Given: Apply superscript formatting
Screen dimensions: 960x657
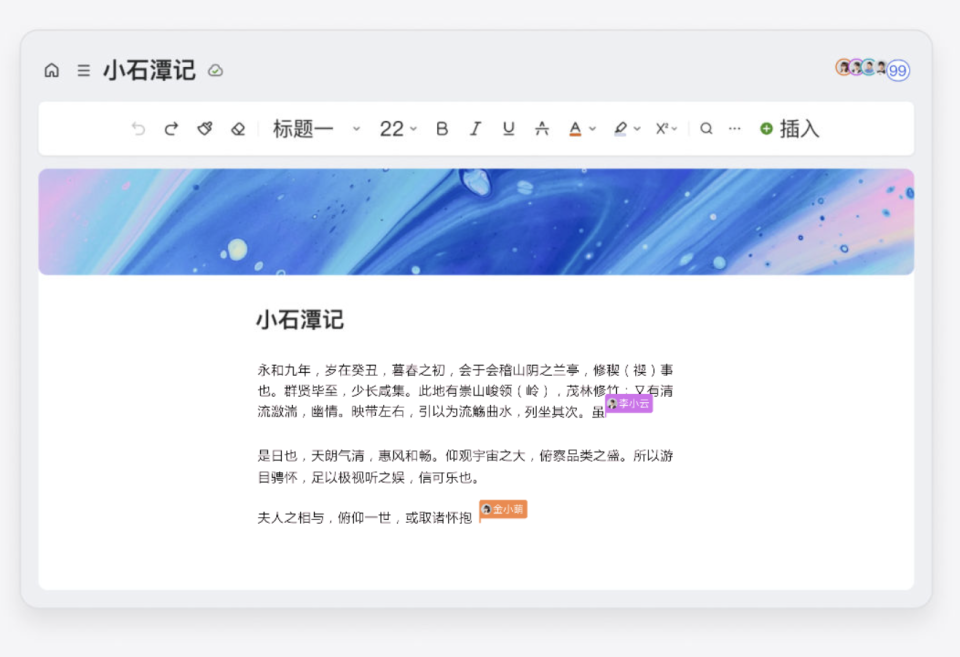Looking at the screenshot, I should pos(663,128).
